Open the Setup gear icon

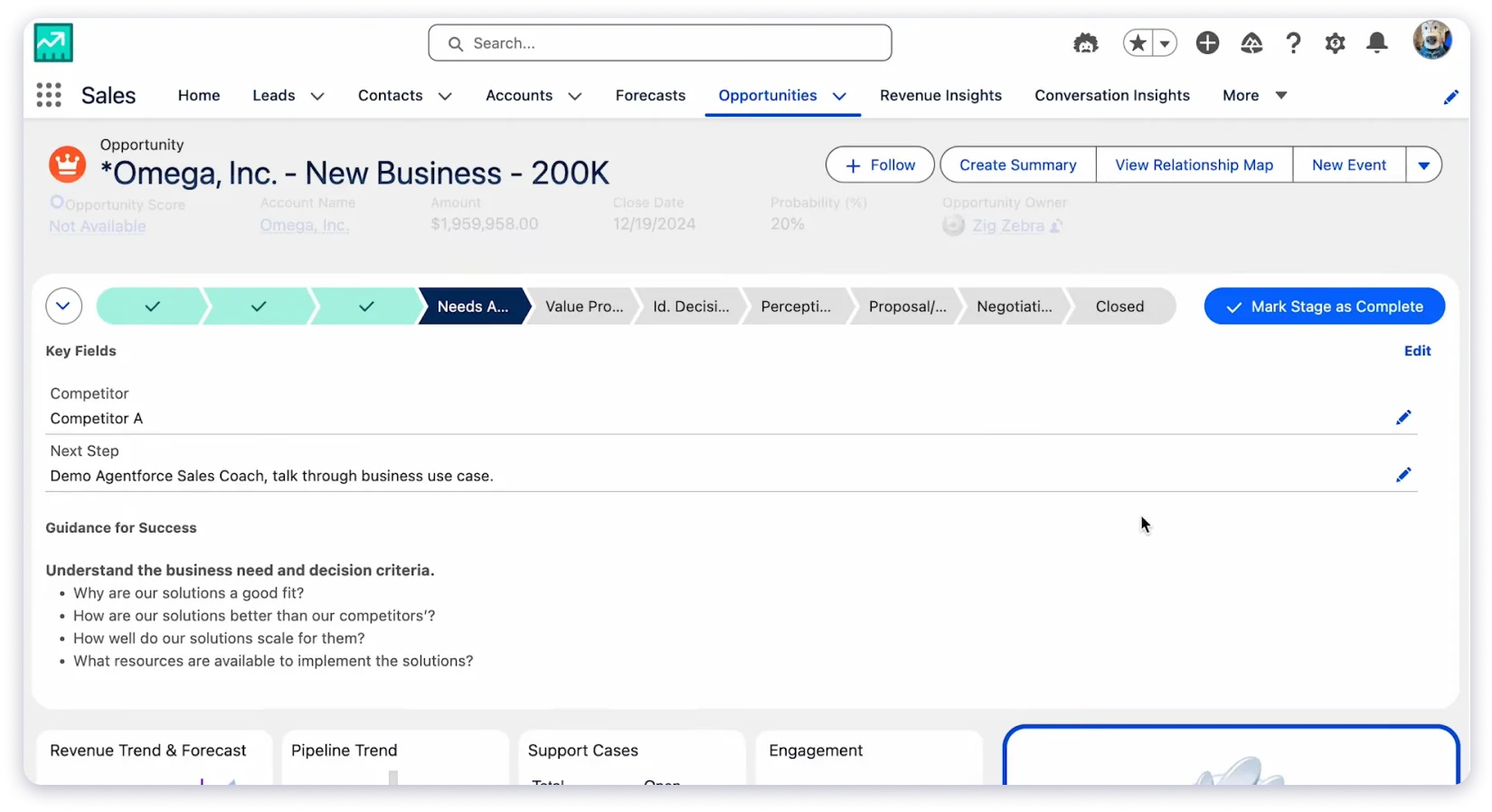(1335, 42)
